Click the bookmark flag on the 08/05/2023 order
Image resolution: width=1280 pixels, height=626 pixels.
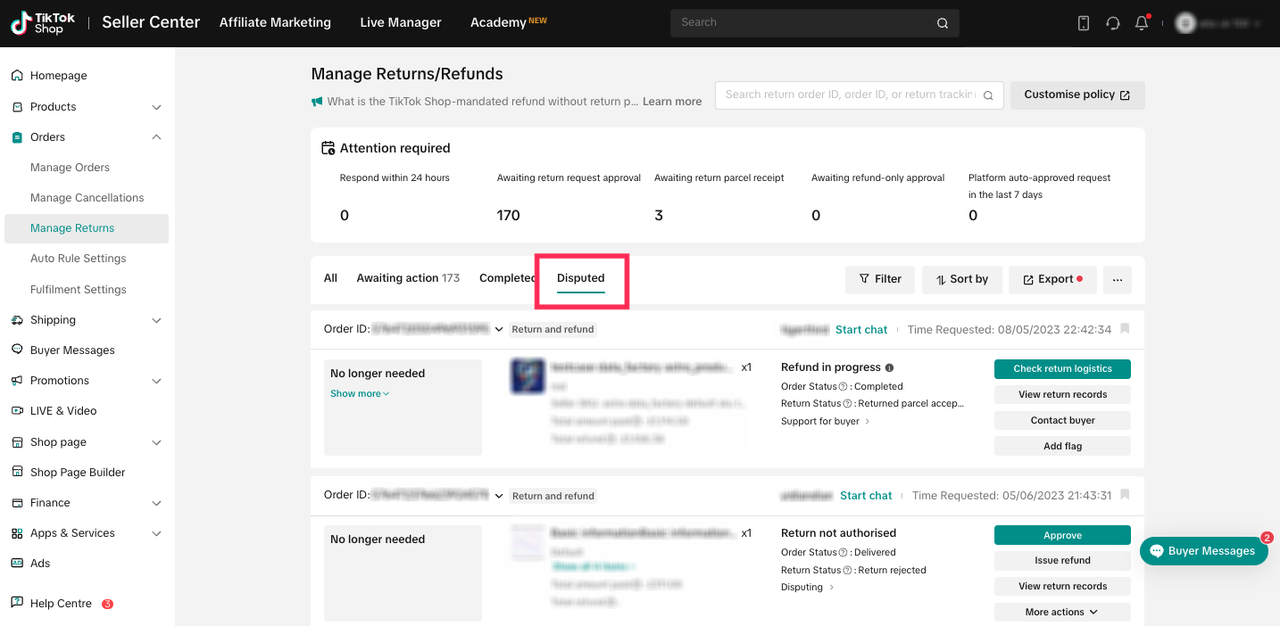tap(1125, 329)
